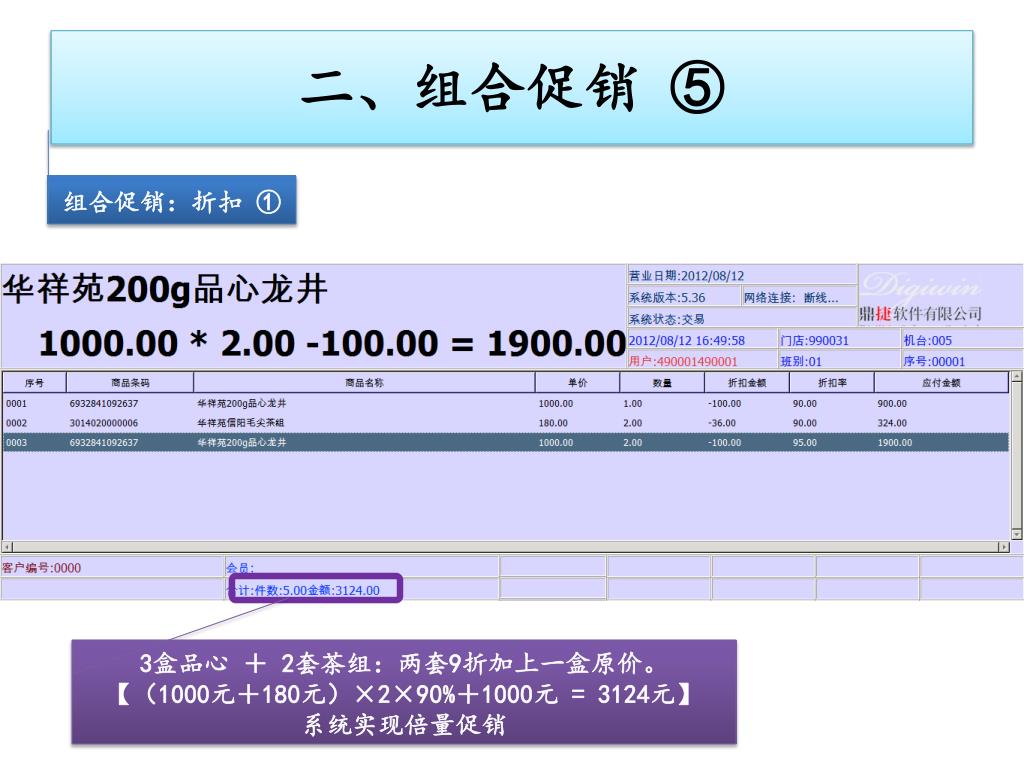Viewport: 1024px width, 768px height.
Task: Select highlighted row 0003
Action: (506, 442)
